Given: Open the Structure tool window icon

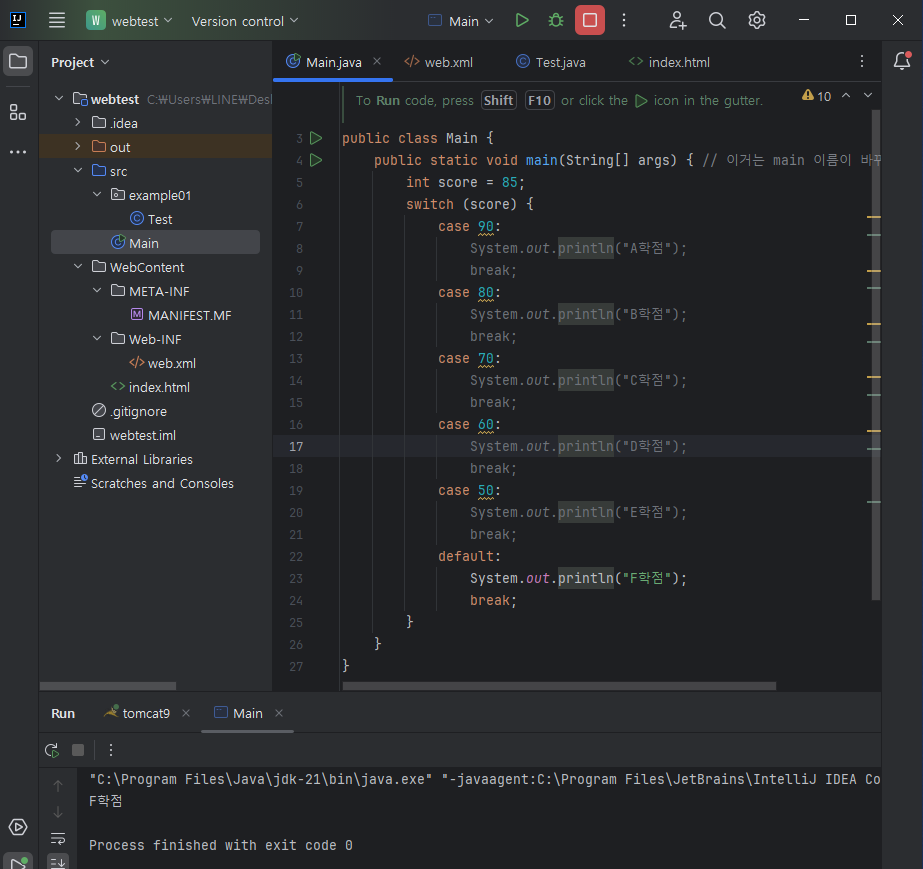Looking at the screenshot, I should click(x=18, y=112).
